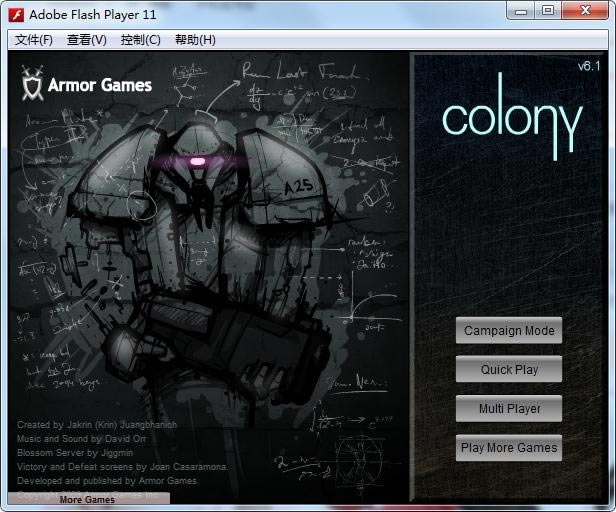The height and width of the screenshot is (512, 616).
Task: Start Campaign Mode
Action: [509, 331]
